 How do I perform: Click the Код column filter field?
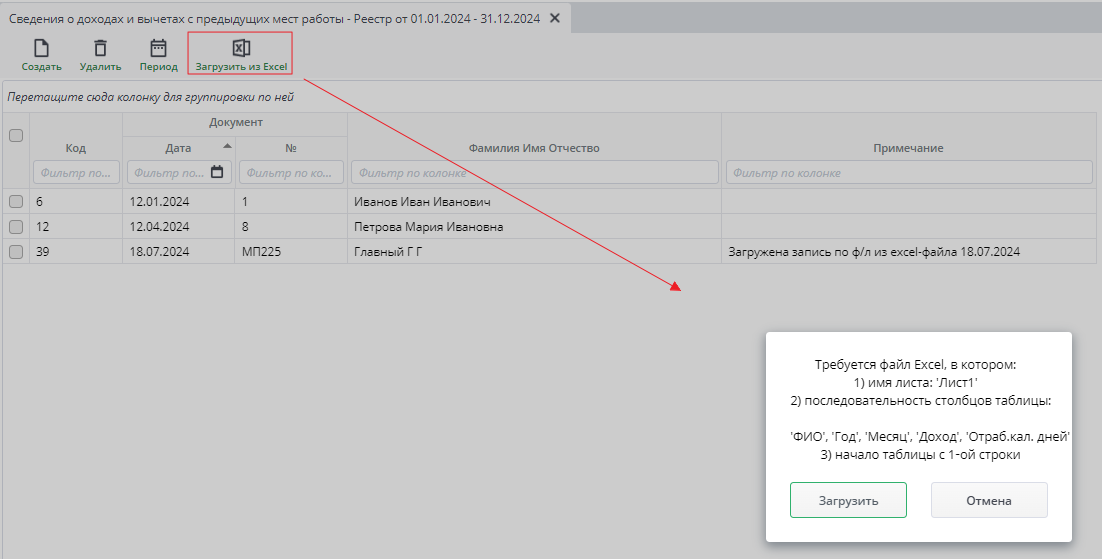click(x=76, y=172)
